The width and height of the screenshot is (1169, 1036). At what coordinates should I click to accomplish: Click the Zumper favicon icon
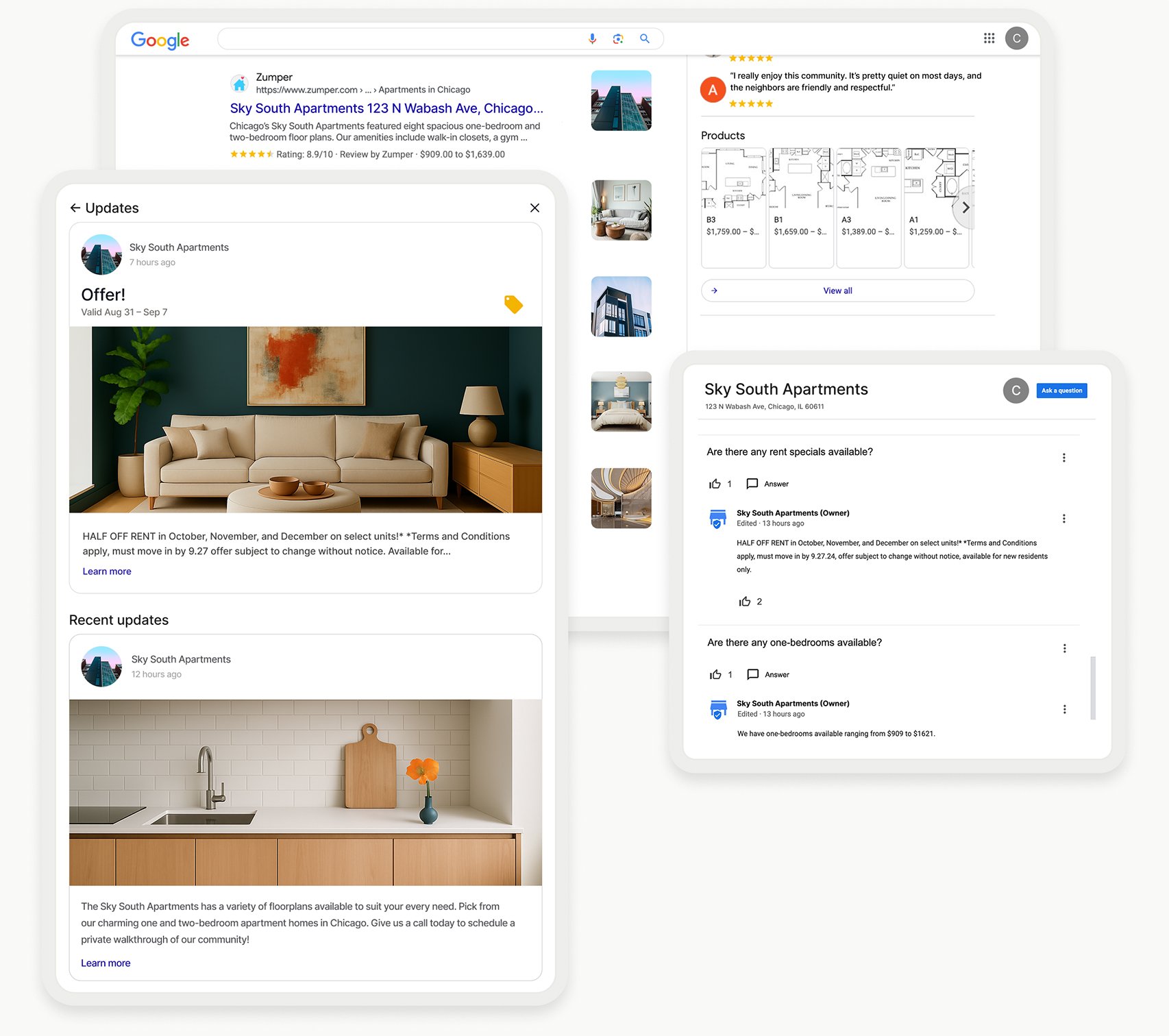(239, 84)
